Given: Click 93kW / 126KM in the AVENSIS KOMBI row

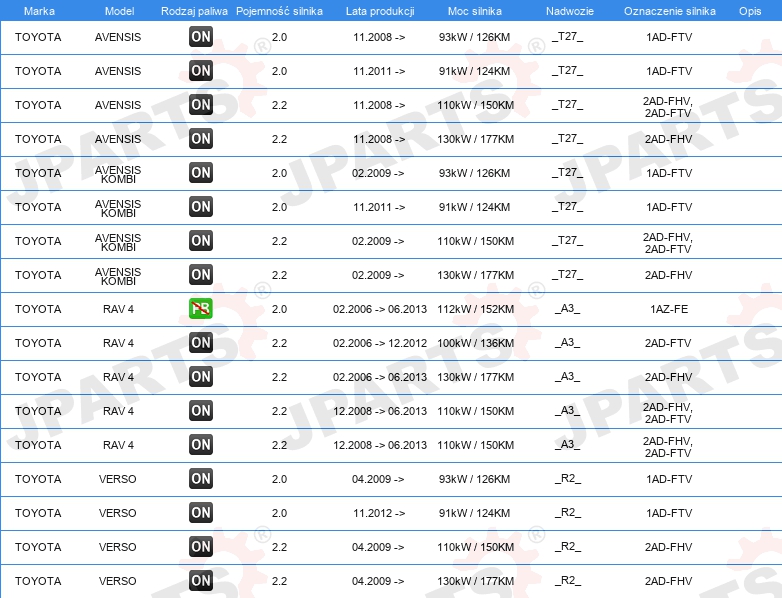Looking at the screenshot, I should (474, 173).
